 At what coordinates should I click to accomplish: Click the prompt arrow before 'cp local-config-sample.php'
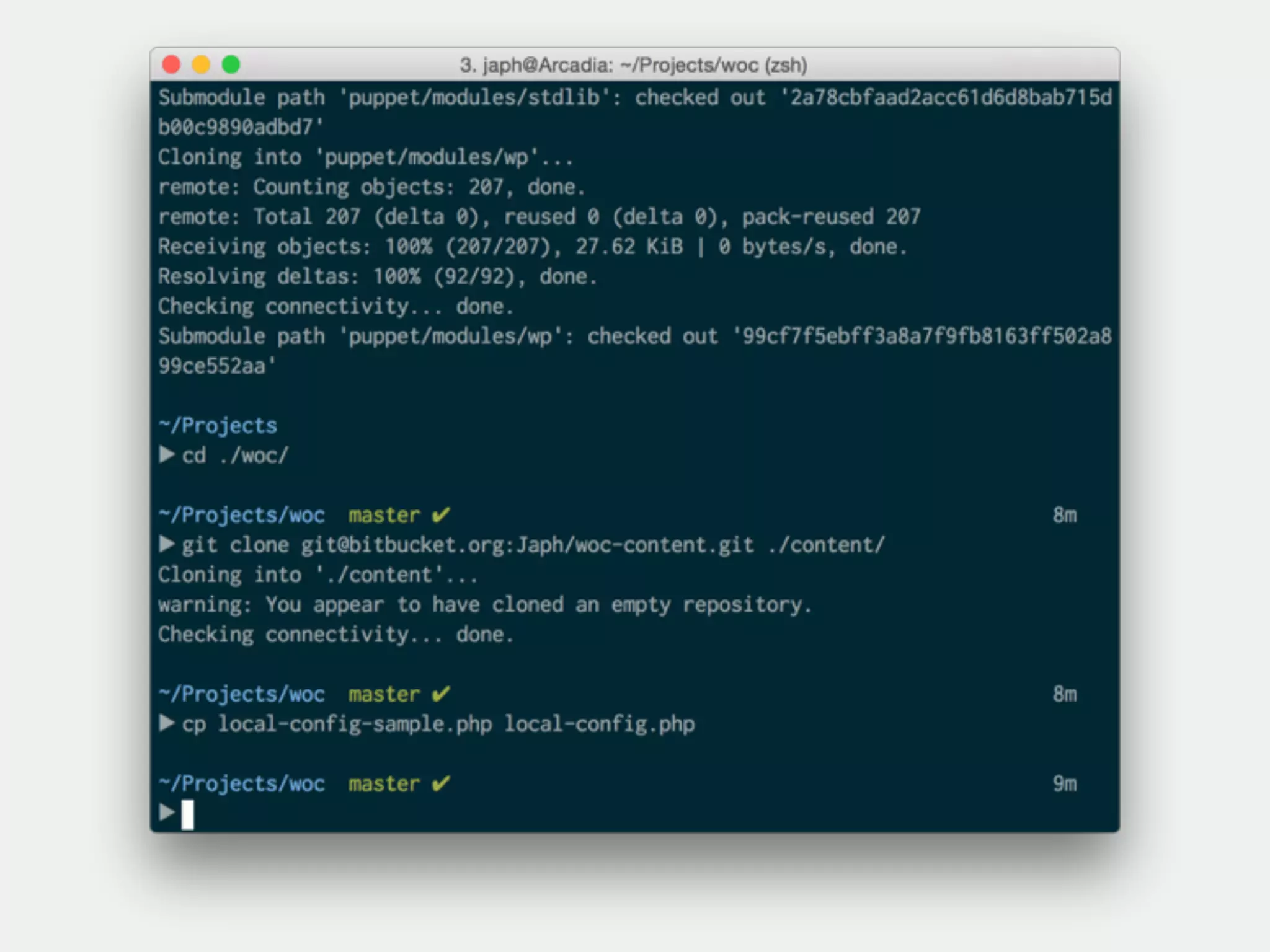(x=166, y=723)
